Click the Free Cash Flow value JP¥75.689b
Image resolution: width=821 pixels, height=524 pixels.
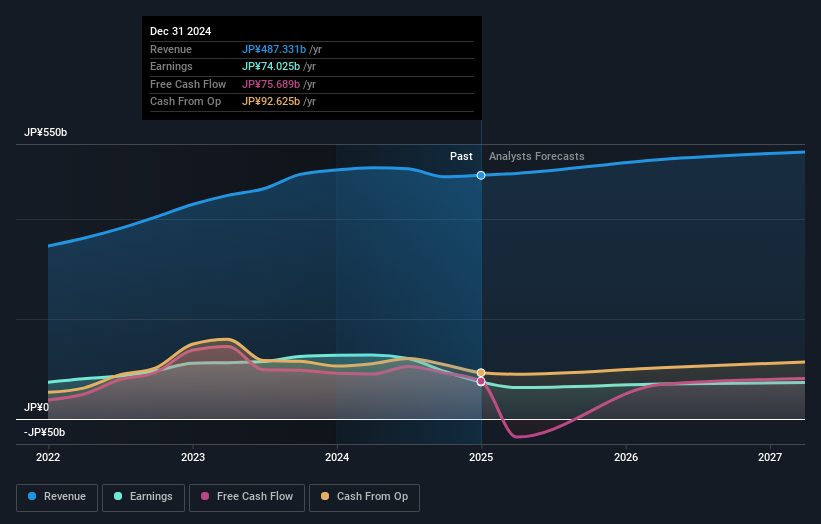[271, 84]
